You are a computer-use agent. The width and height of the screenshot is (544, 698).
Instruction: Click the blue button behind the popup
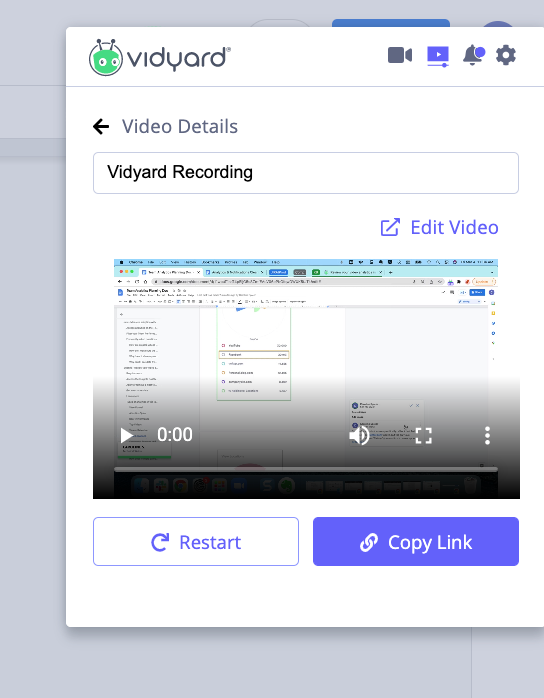[391, 23]
